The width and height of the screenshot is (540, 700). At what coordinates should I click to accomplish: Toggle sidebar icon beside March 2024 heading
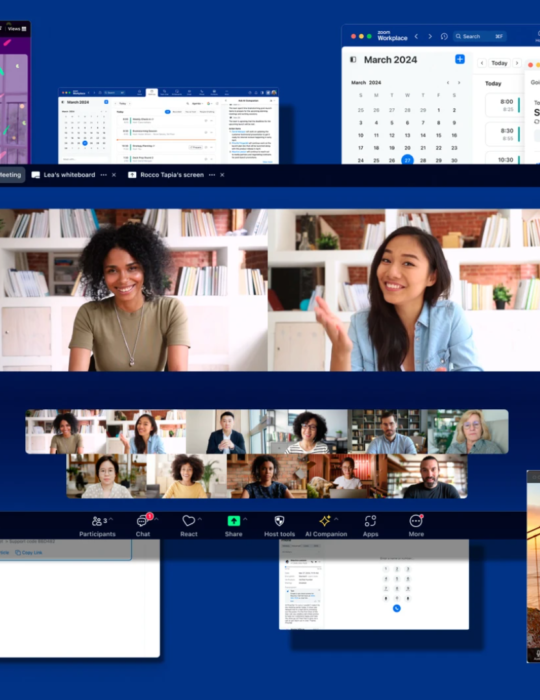coord(353,59)
